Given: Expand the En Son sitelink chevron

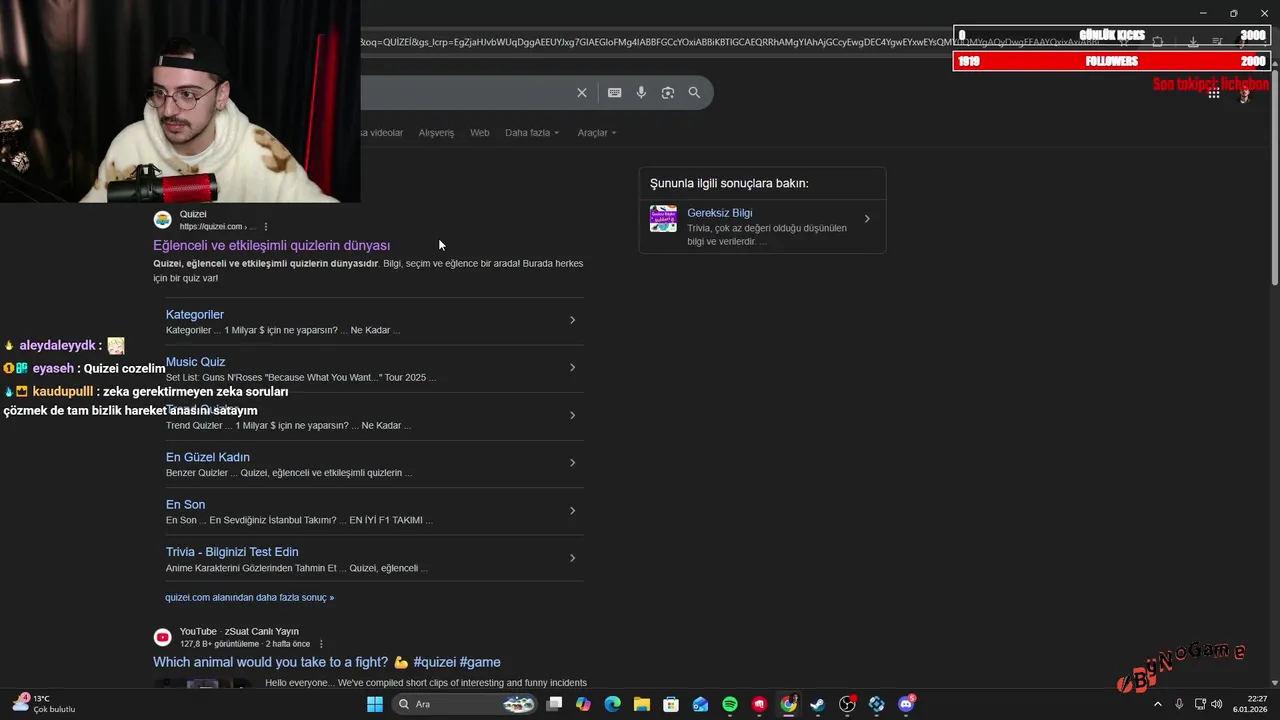Looking at the screenshot, I should point(572,511).
